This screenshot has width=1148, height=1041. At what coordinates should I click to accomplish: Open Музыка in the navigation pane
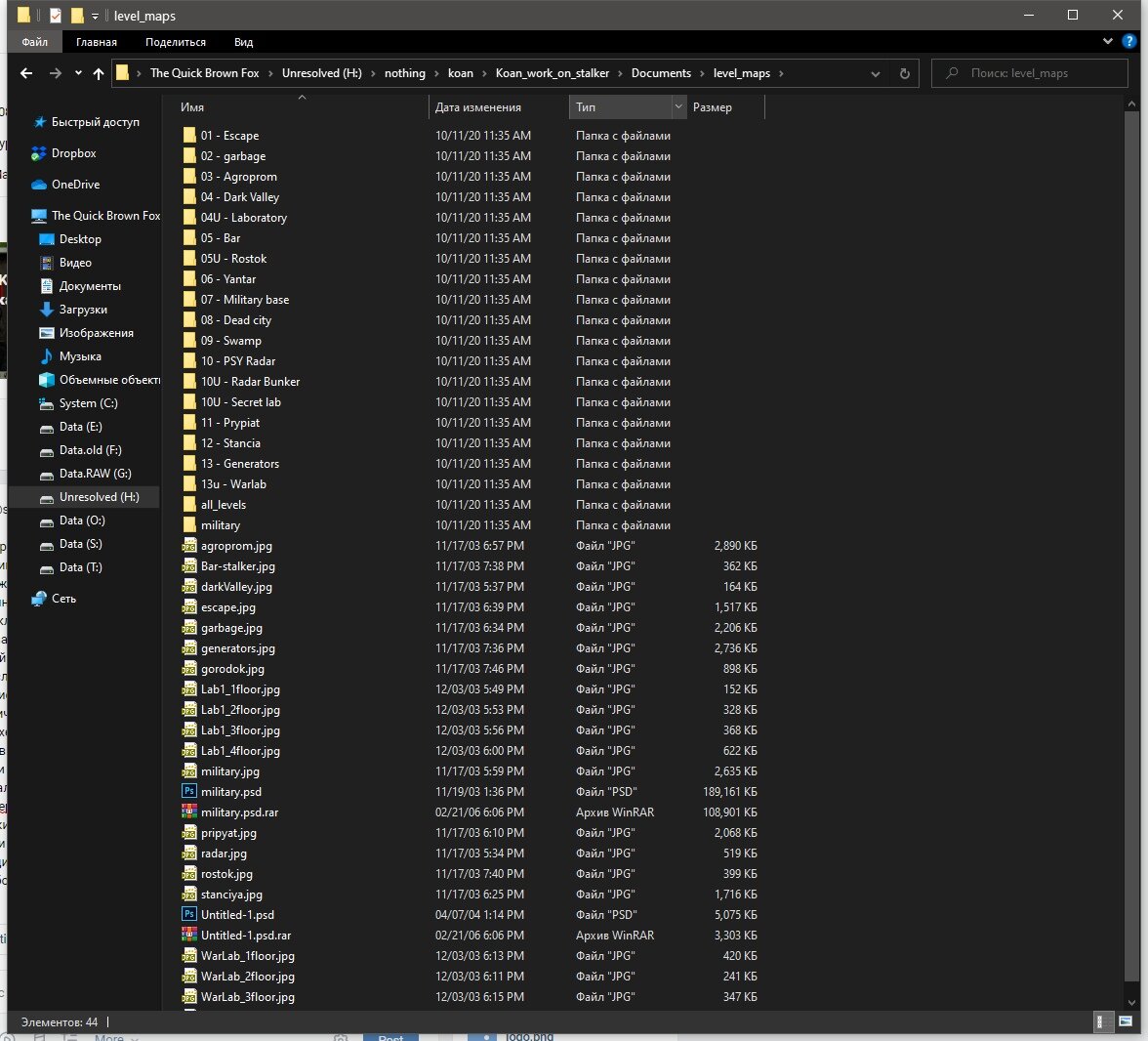click(x=80, y=356)
